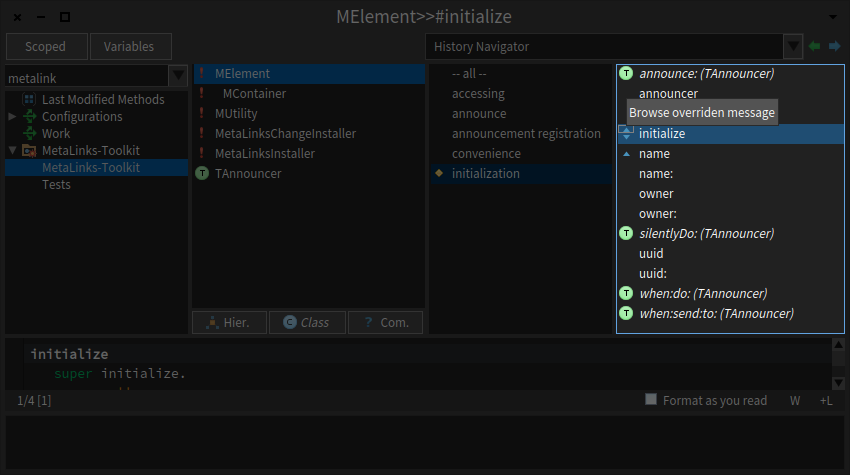Click override arrows icon beside initialize

pyautogui.click(x=626, y=133)
